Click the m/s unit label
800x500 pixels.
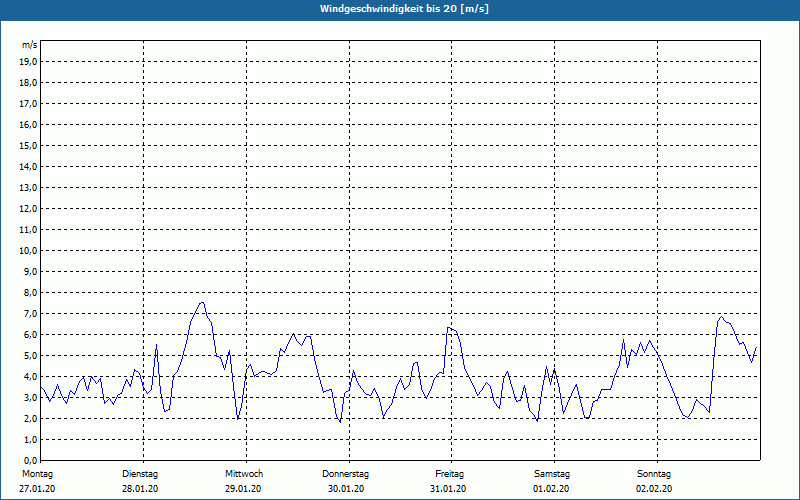click(x=30, y=45)
